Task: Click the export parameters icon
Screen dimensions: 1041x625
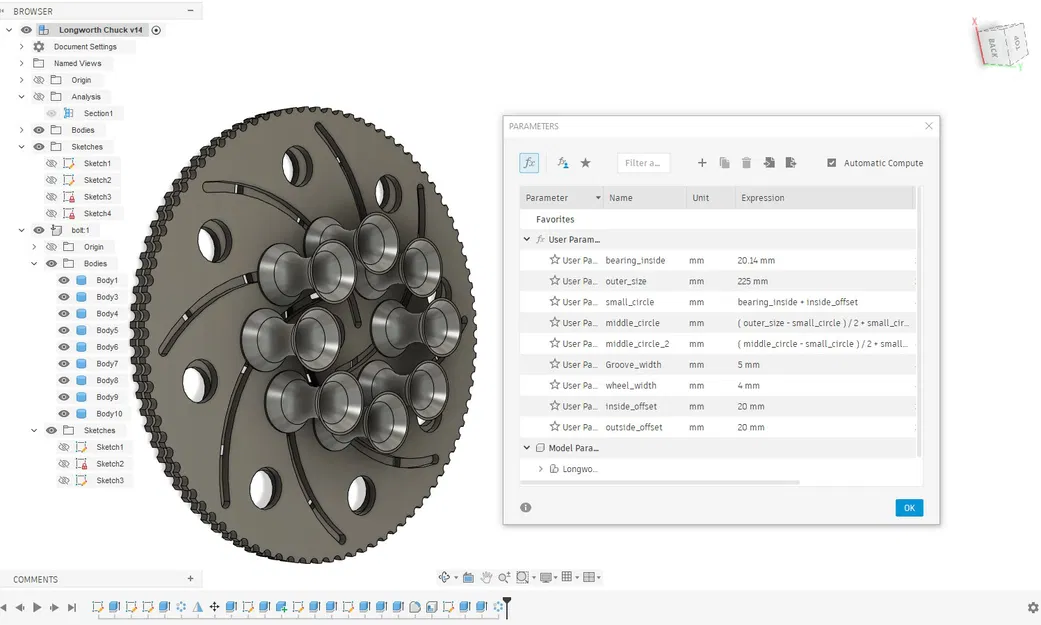Action: tap(791, 163)
